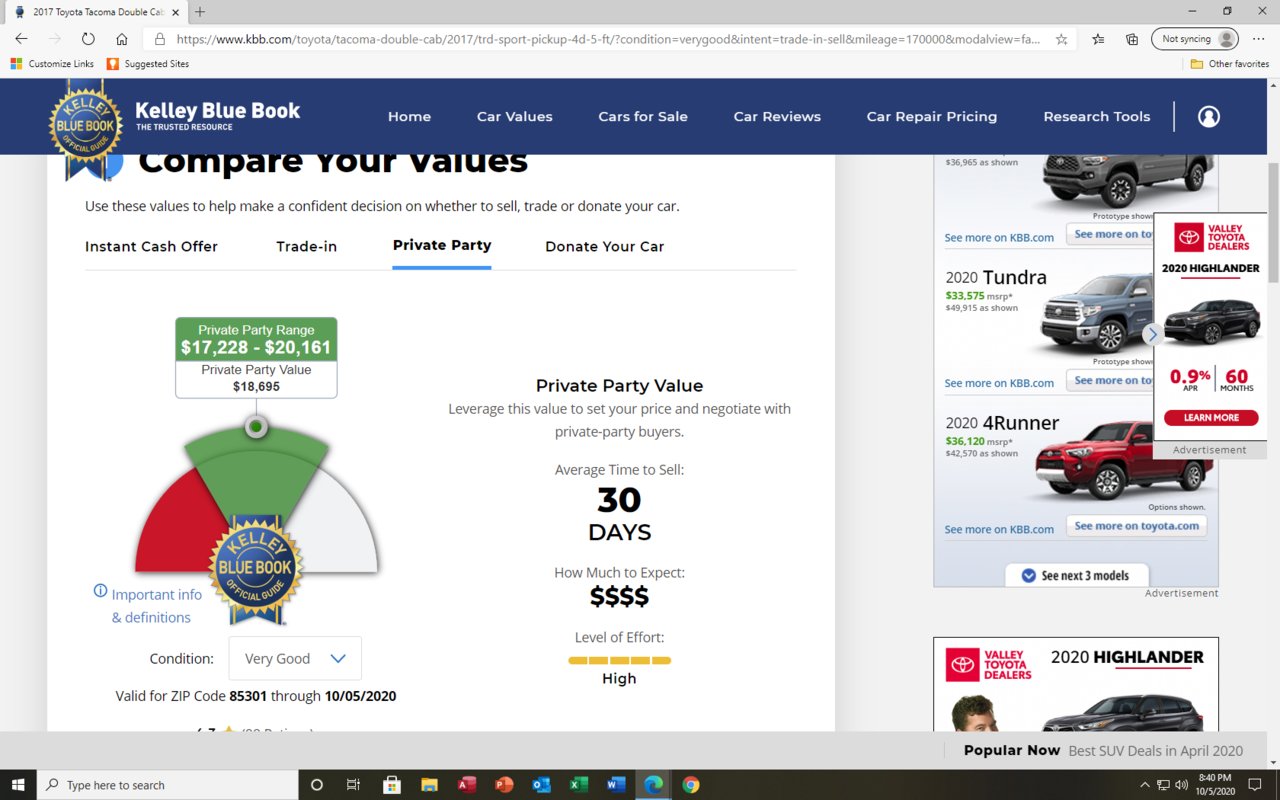This screenshot has width=1280, height=800.
Task: Open Excel from the taskbar
Action: (578, 785)
